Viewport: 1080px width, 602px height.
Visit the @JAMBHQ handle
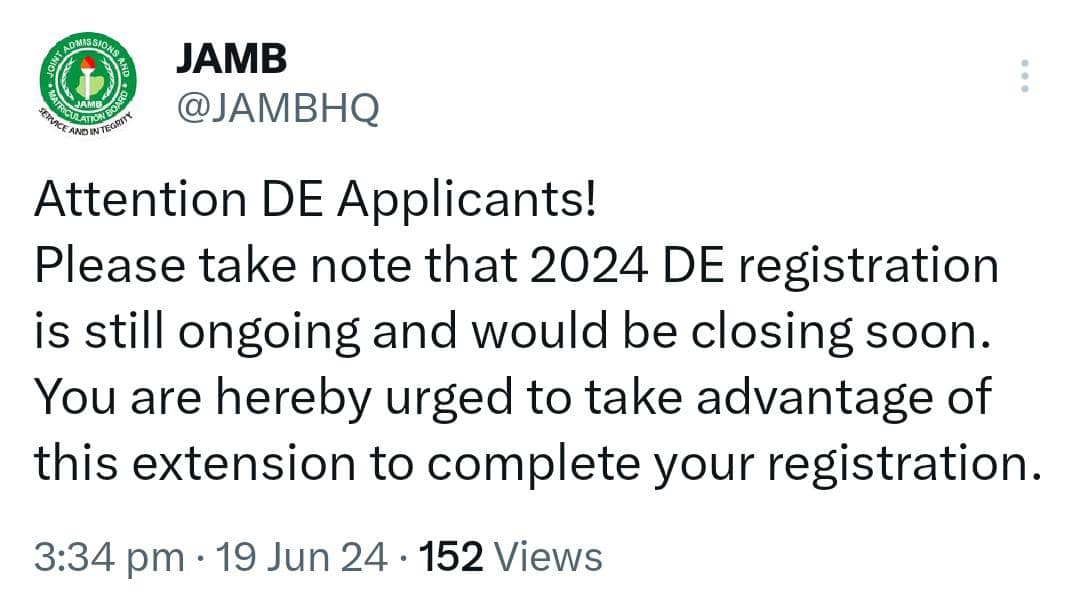[278, 109]
